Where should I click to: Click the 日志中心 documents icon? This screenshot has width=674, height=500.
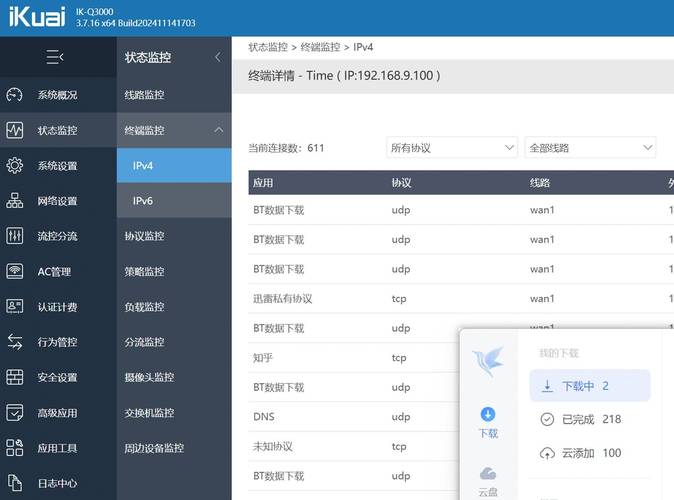pos(15,483)
